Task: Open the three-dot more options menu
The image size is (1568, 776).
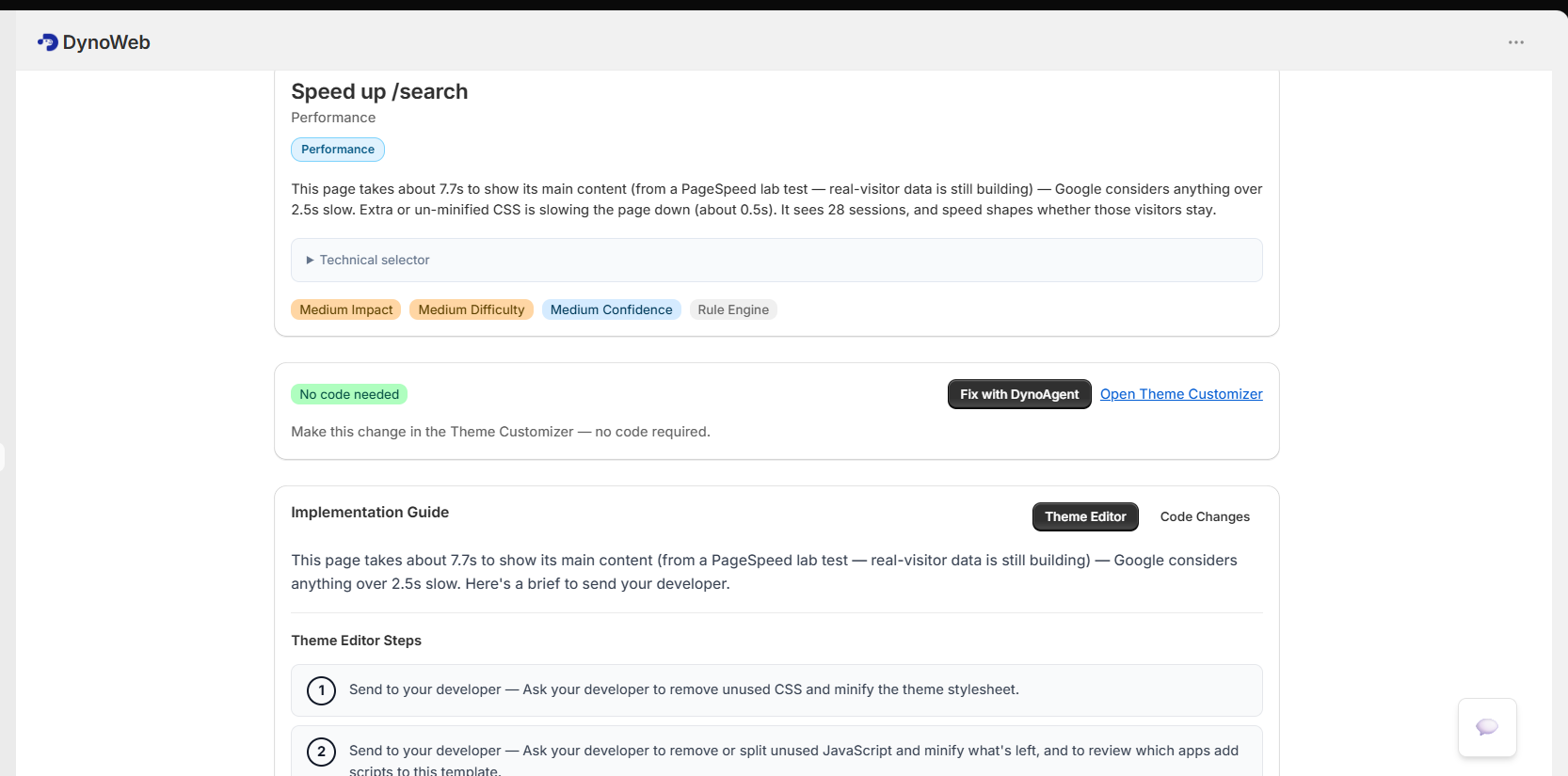Action: pyautogui.click(x=1515, y=42)
